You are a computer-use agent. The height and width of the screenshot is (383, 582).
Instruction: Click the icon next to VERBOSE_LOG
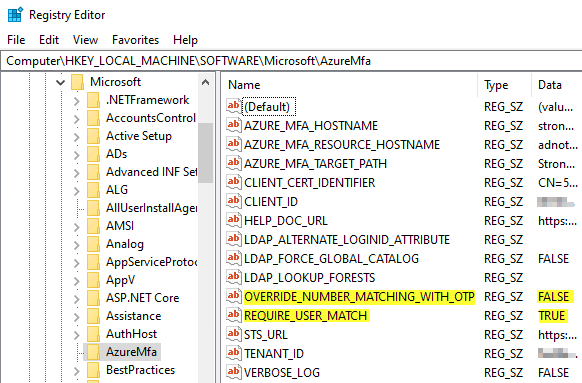[x=233, y=372]
